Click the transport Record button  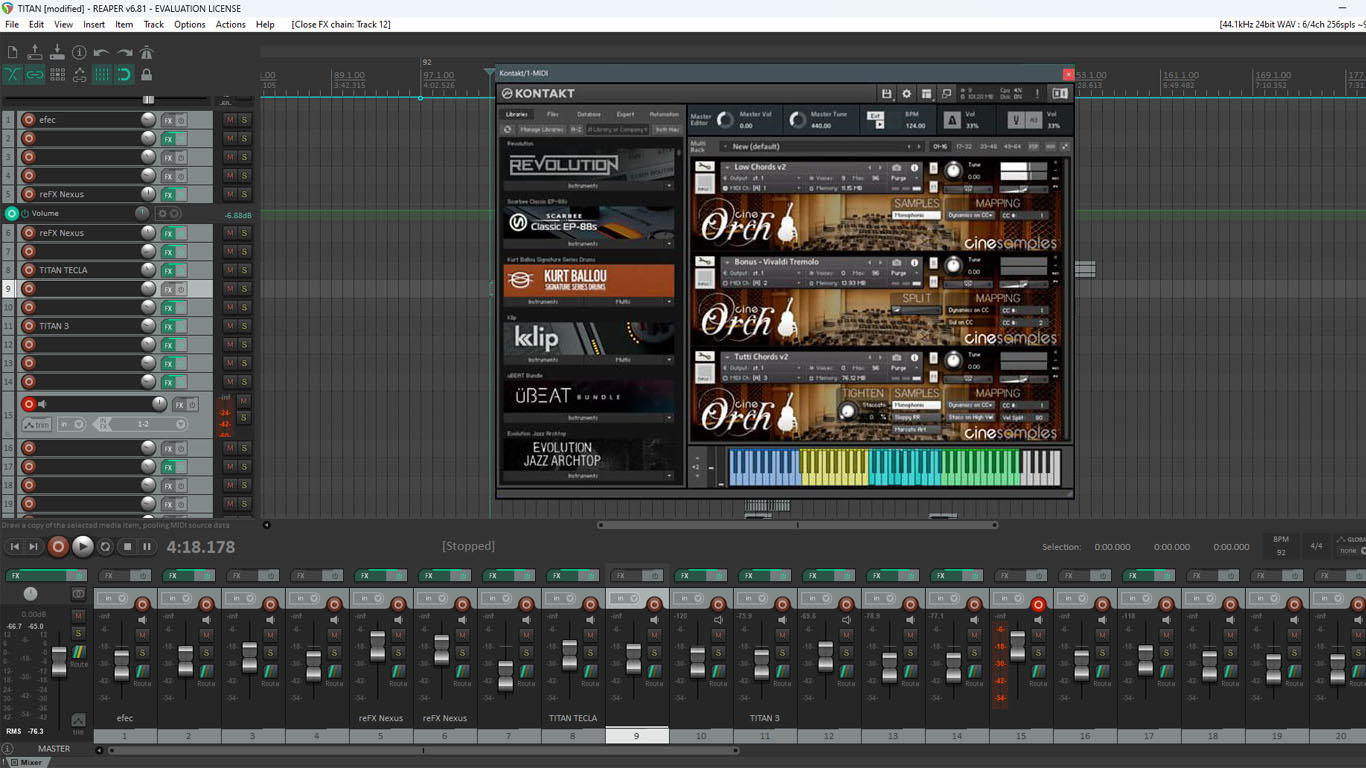(58, 547)
